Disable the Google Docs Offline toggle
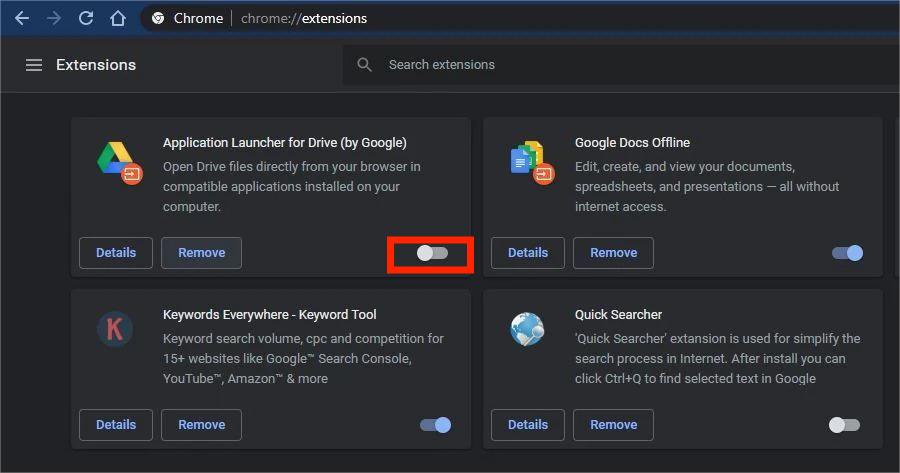 click(x=847, y=253)
